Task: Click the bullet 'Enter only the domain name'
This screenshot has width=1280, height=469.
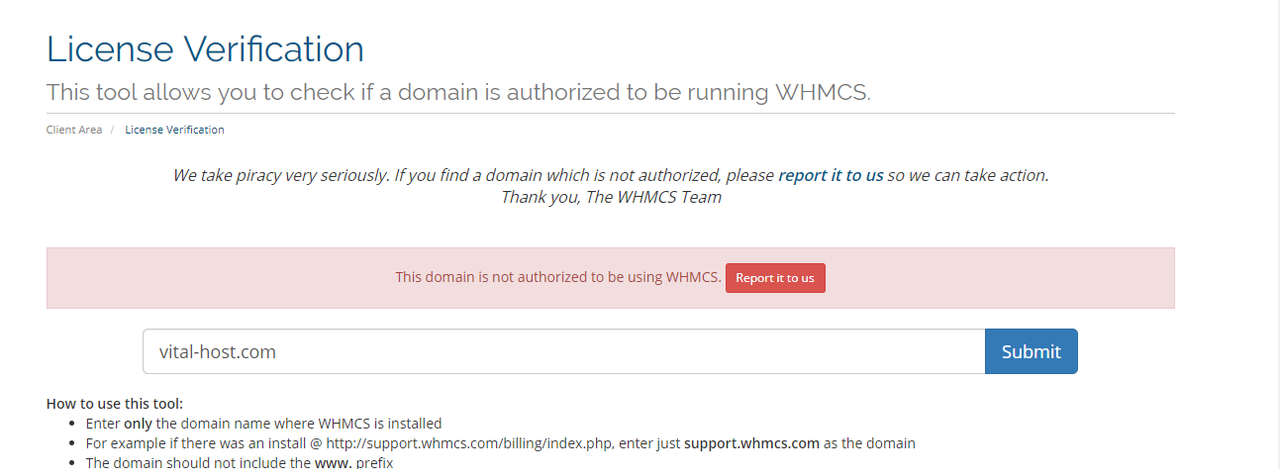Action: (264, 424)
